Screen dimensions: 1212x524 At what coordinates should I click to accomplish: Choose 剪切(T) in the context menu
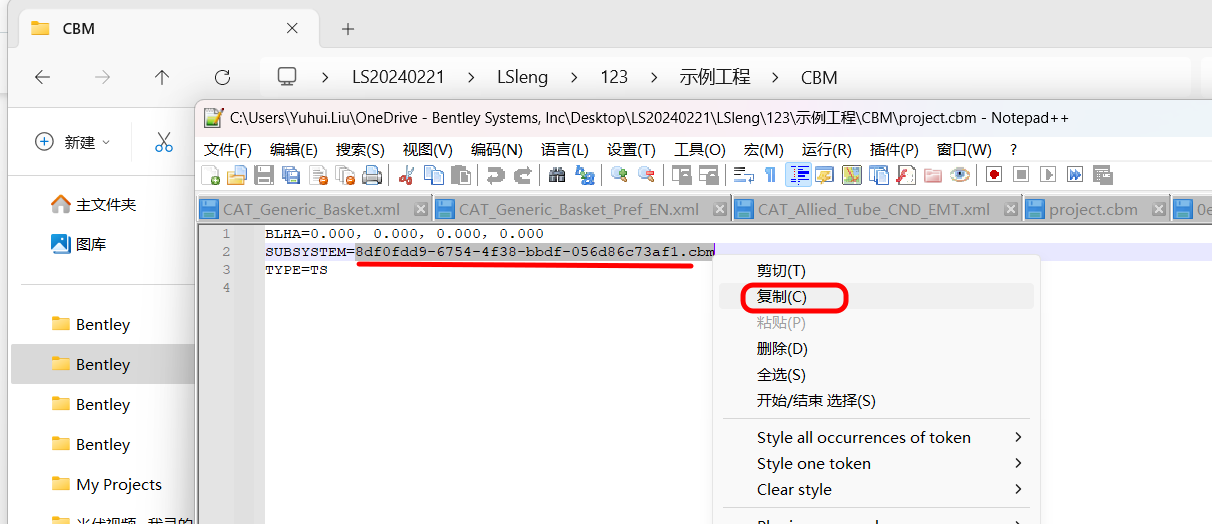coord(781,271)
